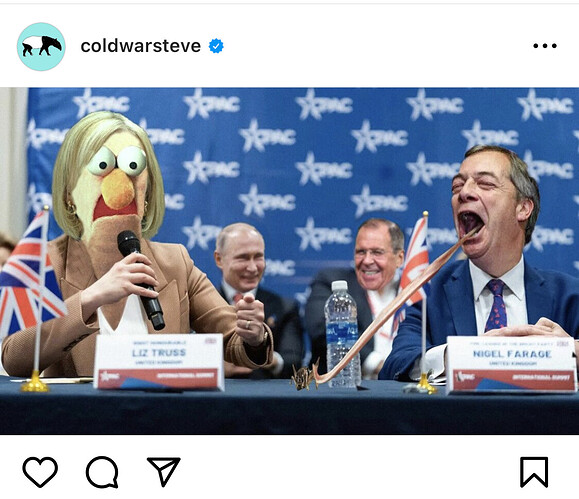Click the gold flag stand base on left
This screenshot has width=579, height=499.
[35, 383]
